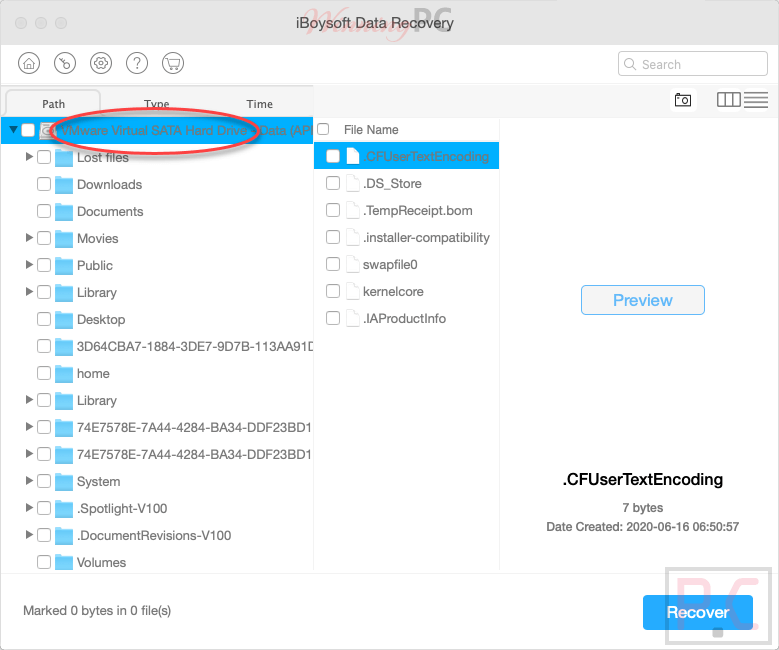Click the File Name column header
The height and width of the screenshot is (650, 779).
(371, 130)
